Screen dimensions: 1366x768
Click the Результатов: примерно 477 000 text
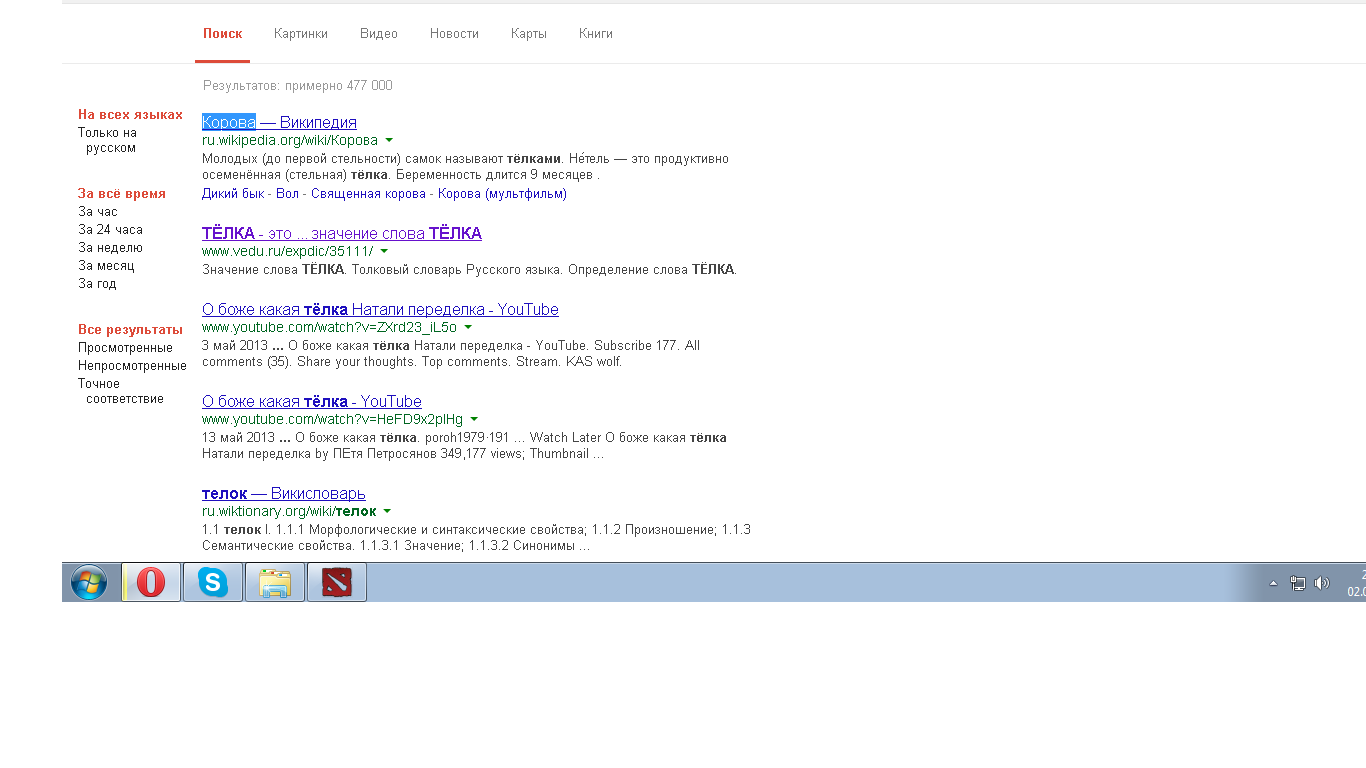pos(298,86)
